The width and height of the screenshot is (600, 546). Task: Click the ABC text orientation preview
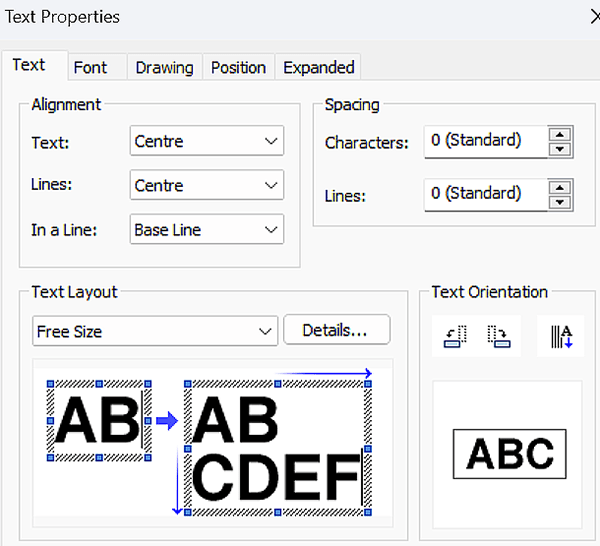coord(510,455)
